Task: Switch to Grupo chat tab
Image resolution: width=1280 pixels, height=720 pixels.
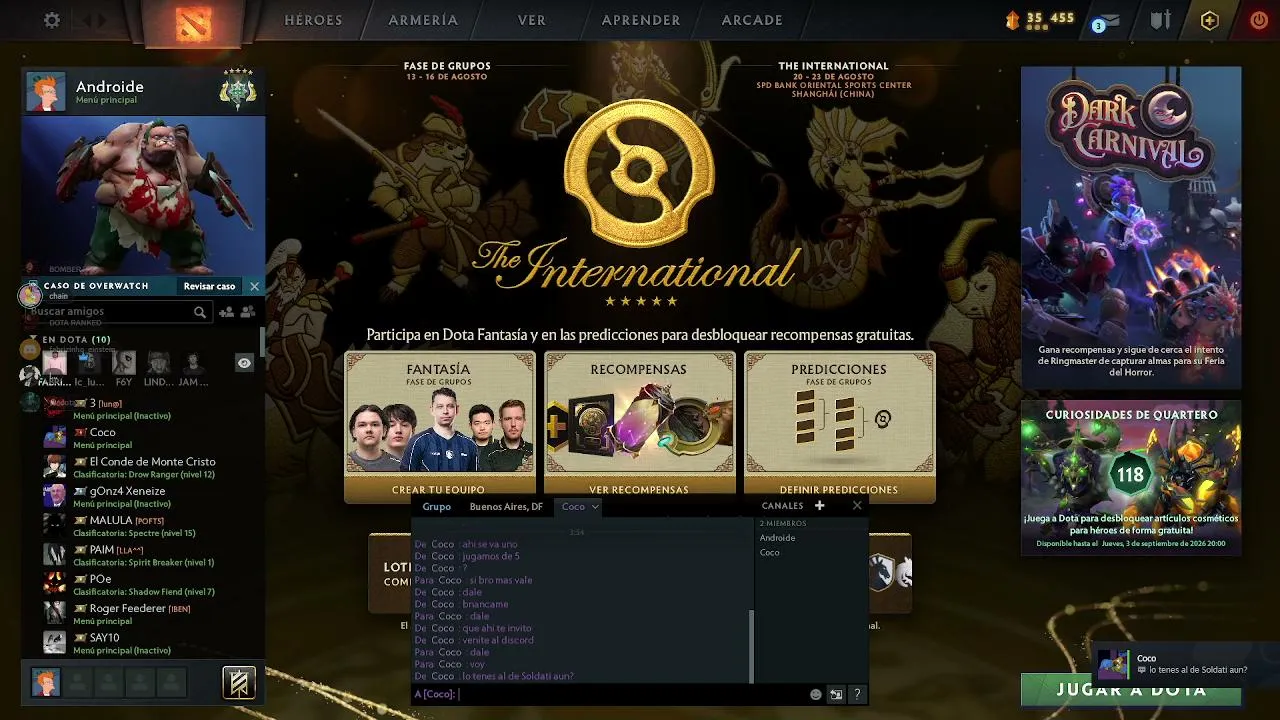Action: [x=436, y=506]
